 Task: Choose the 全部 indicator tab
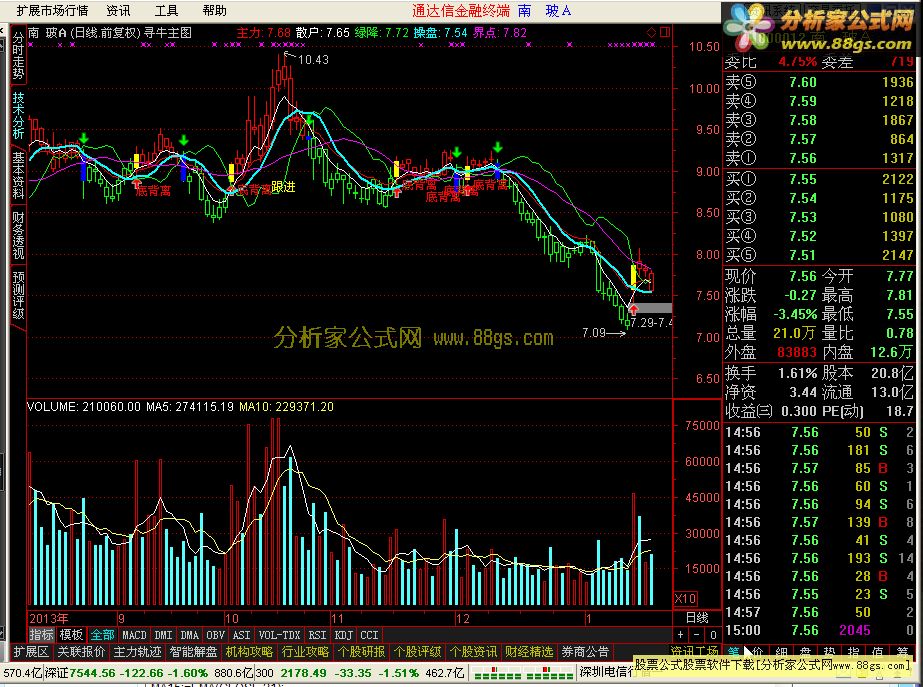pos(102,635)
